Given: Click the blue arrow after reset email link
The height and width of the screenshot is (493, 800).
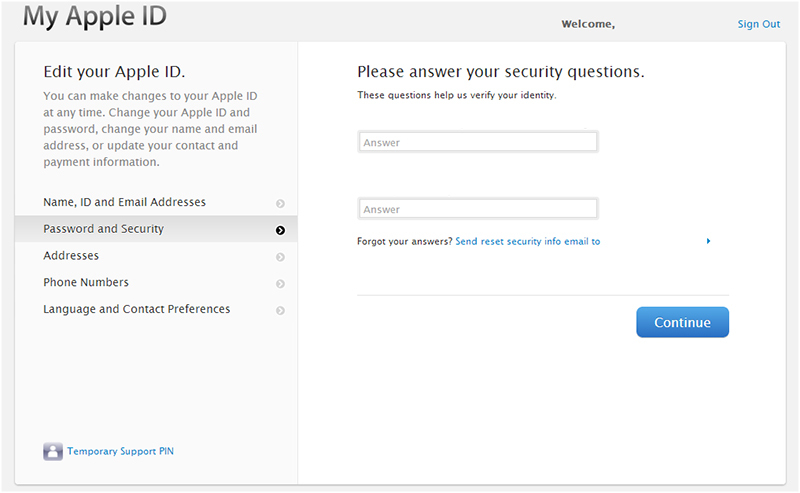Looking at the screenshot, I should tap(708, 241).
